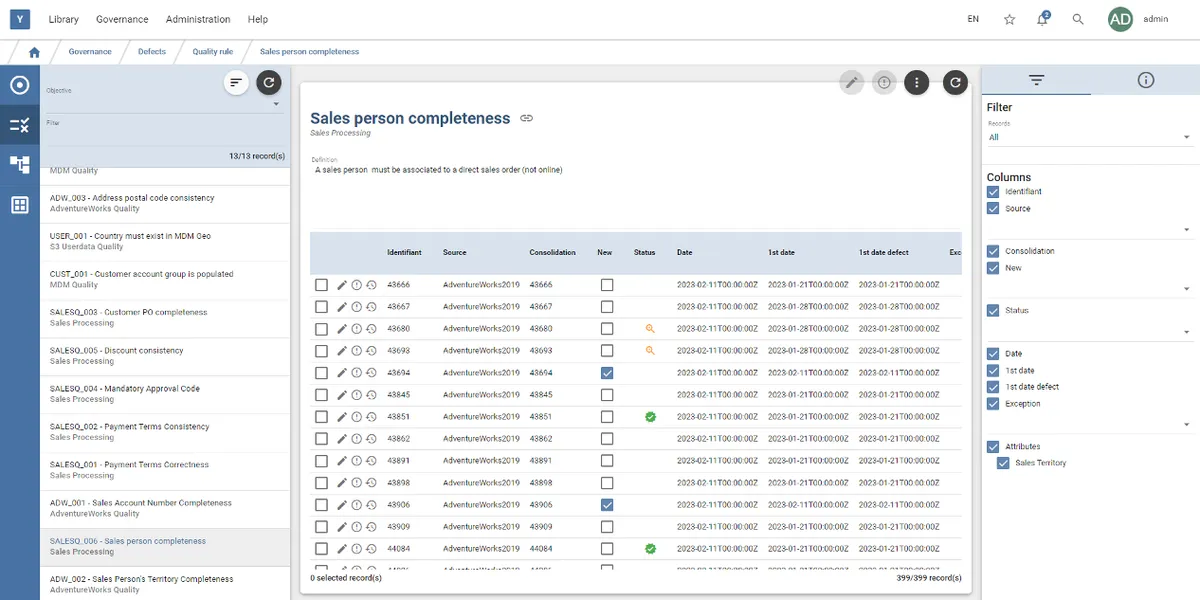Click exclamation icon for record 43680
Viewport: 1200px width, 600px height.
point(357,329)
